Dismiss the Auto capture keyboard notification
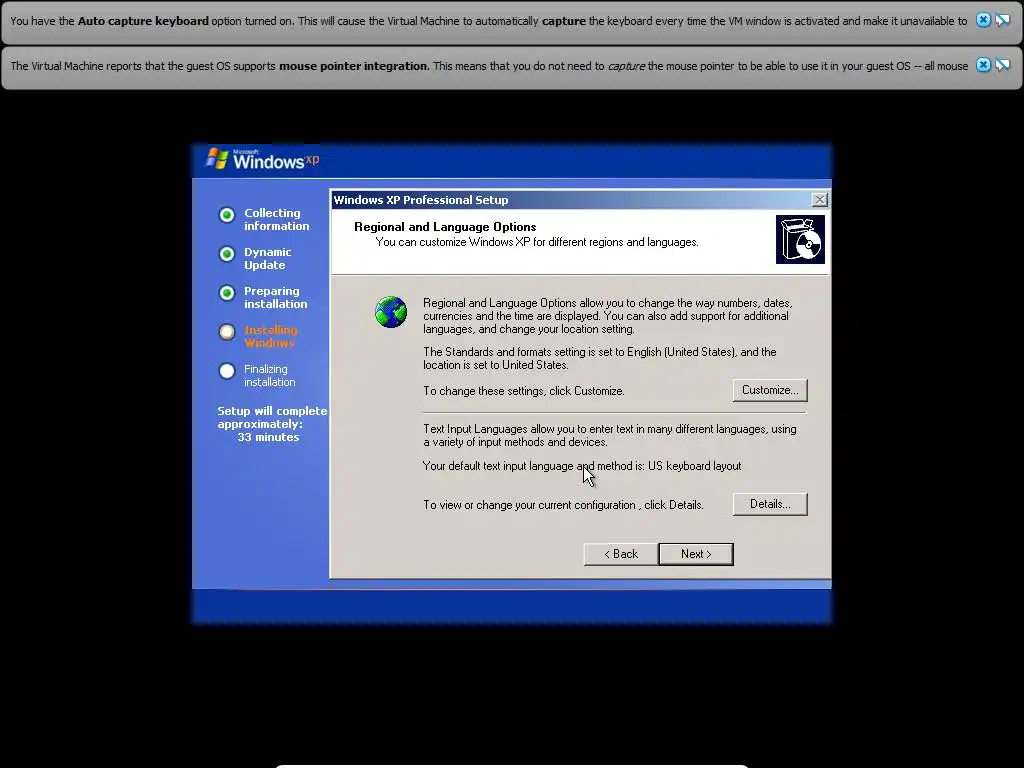Viewport: 1024px width, 768px height. pos(983,20)
